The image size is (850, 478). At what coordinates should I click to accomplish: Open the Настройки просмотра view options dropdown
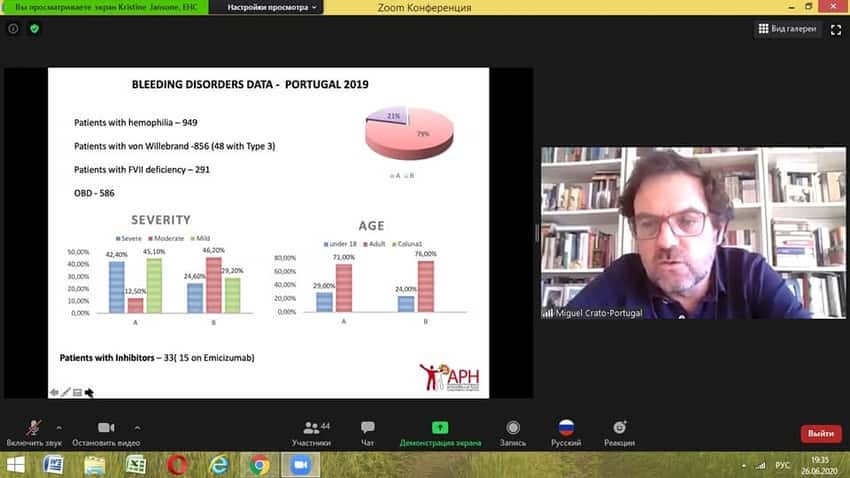(x=269, y=7)
